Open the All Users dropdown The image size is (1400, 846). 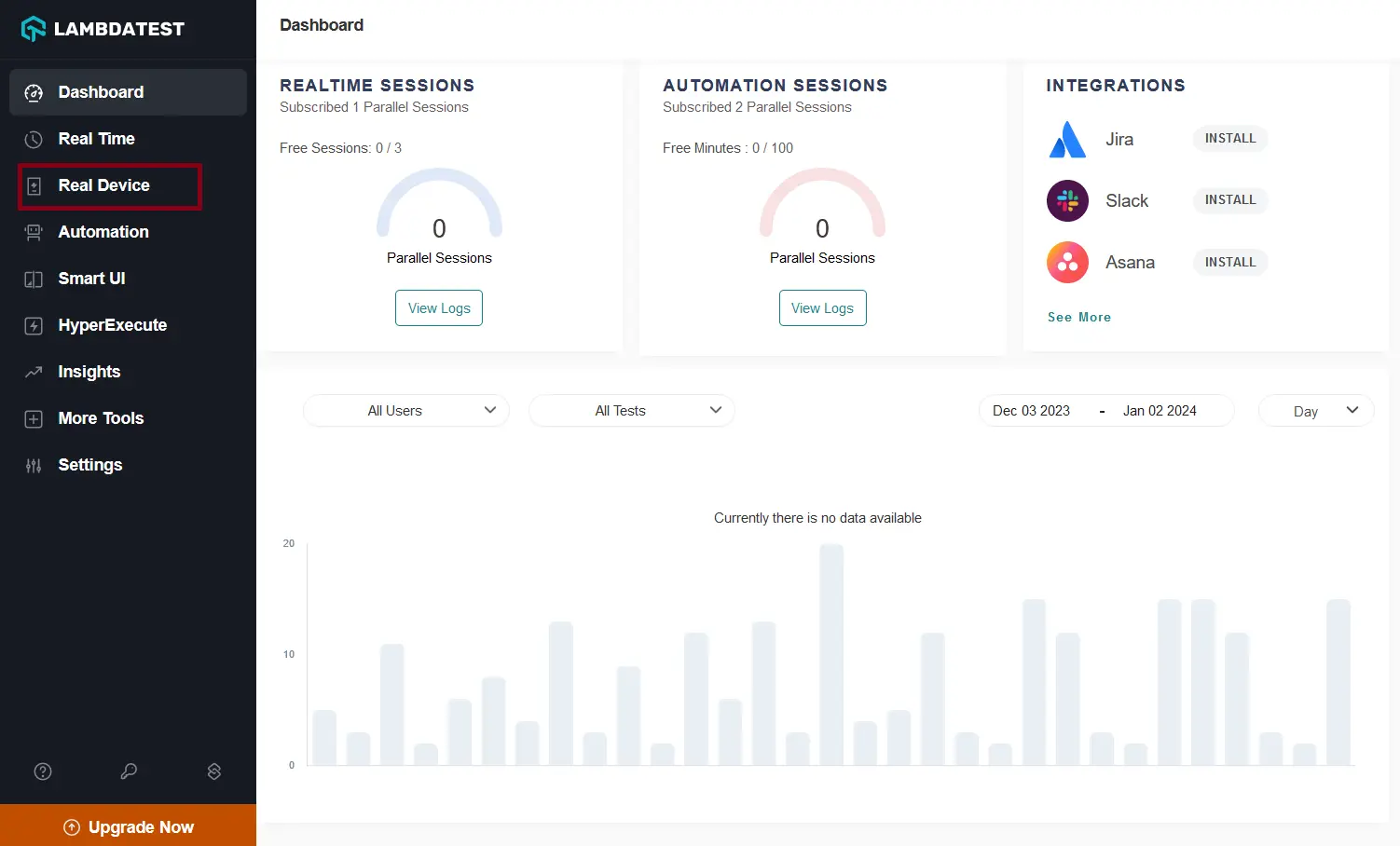coord(406,411)
